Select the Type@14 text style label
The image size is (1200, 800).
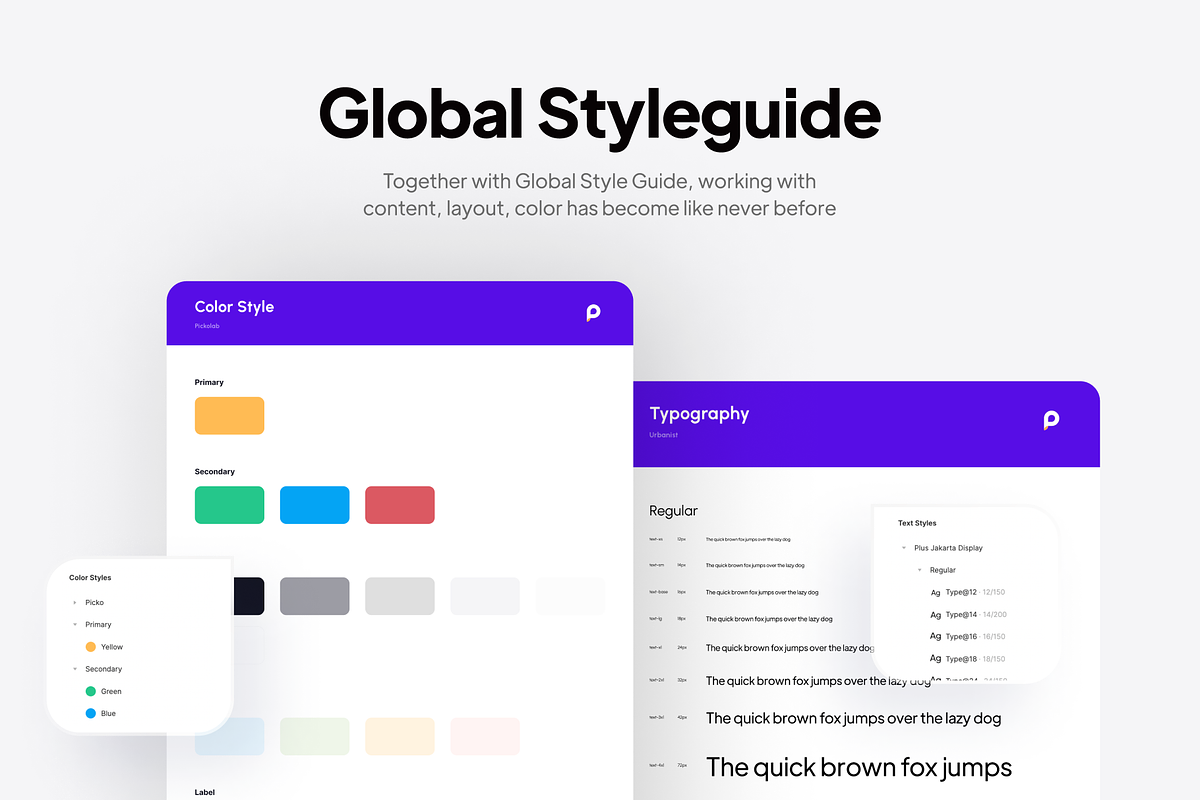pyautogui.click(x=961, y=615)
